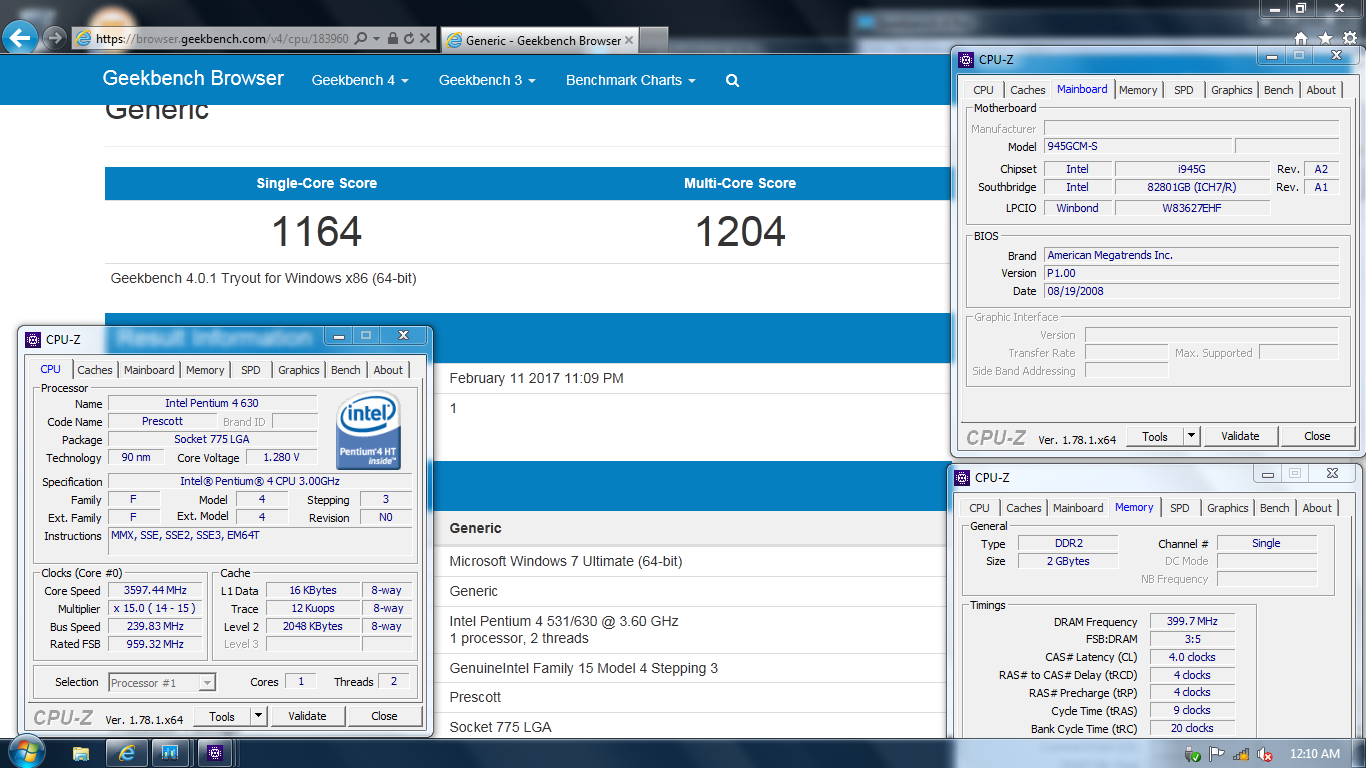
Task: Open Mainboard tab in CPU-Z Memory window
Action: click(1078, 508)
